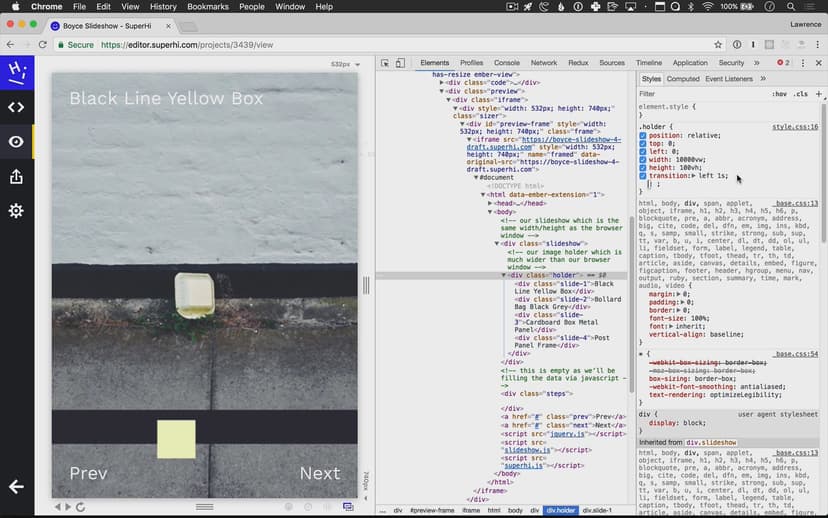The image size is (828, 518).
Task: Select the eye preview icon in sidebar
Action: (16, 142)
